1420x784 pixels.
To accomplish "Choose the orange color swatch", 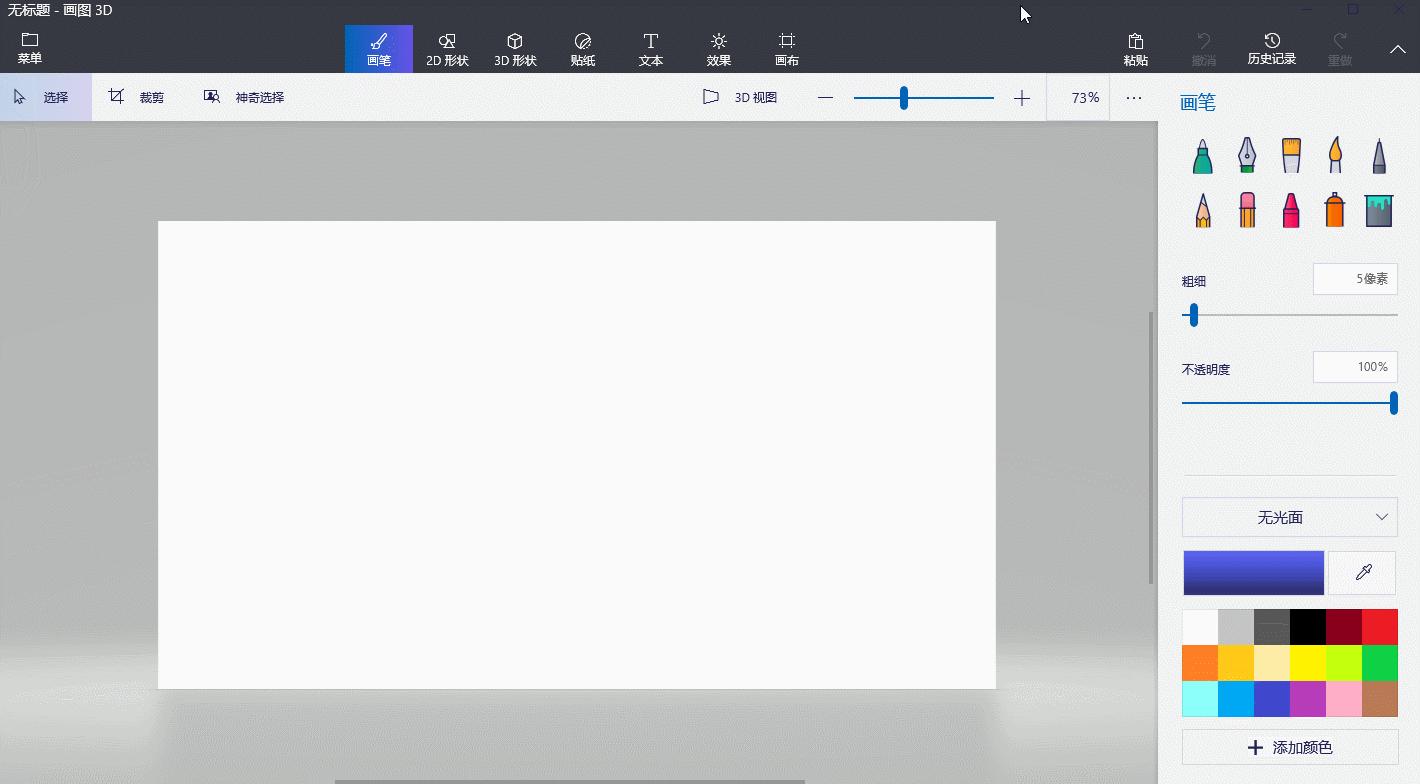I will coord(1200,663).
